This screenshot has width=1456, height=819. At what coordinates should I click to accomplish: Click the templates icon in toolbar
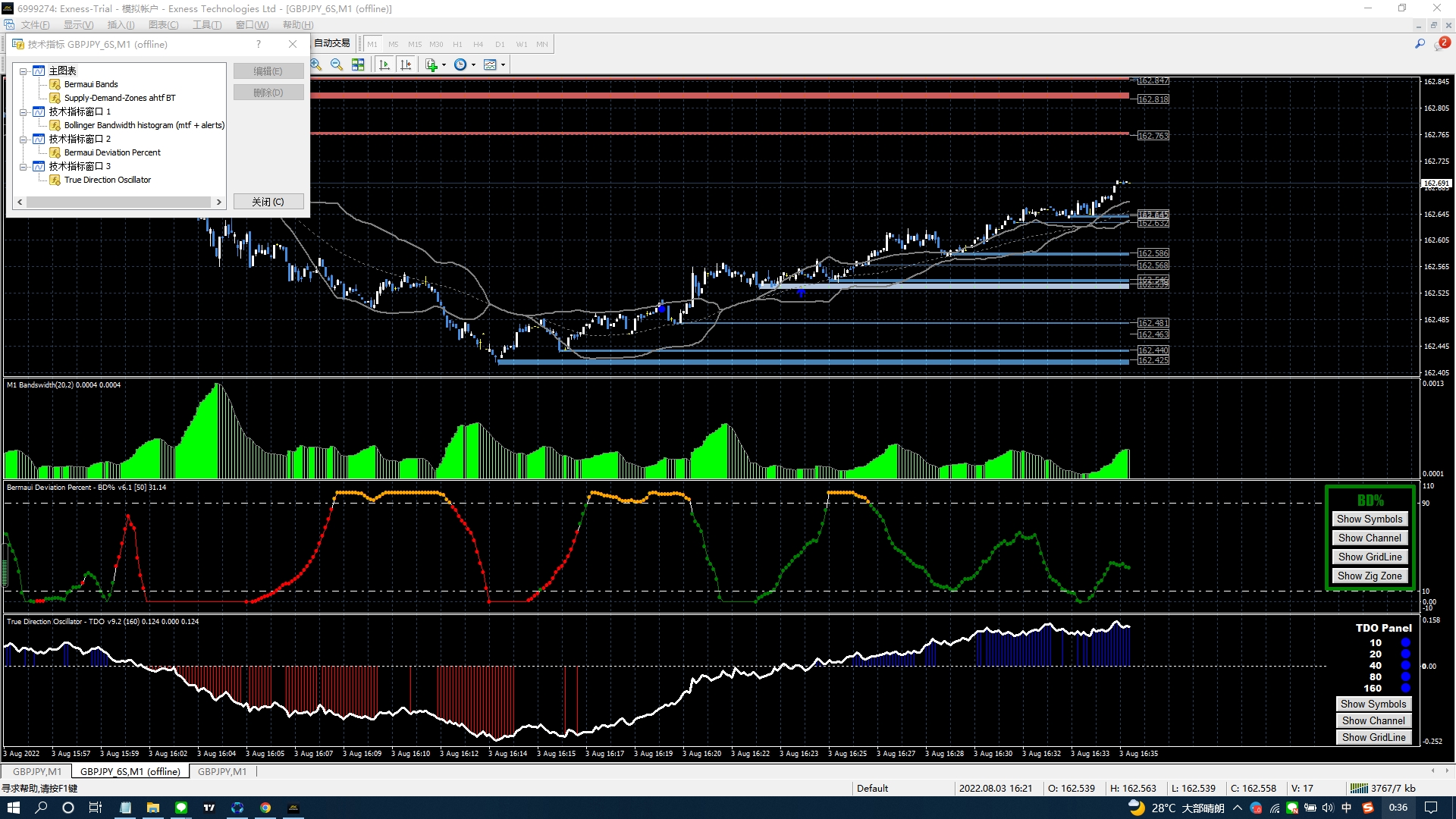(x=490, y=65)
